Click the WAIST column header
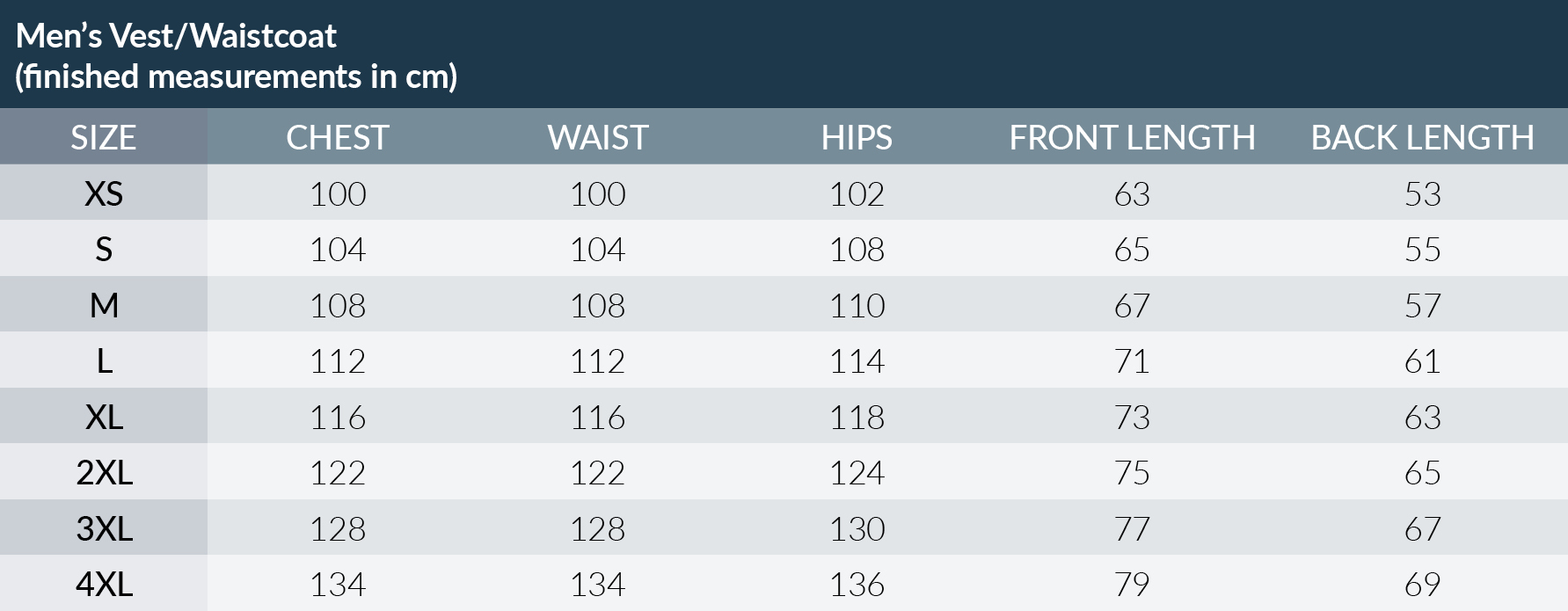Viewport: 1568px width, 611px height. pos(598,138)
